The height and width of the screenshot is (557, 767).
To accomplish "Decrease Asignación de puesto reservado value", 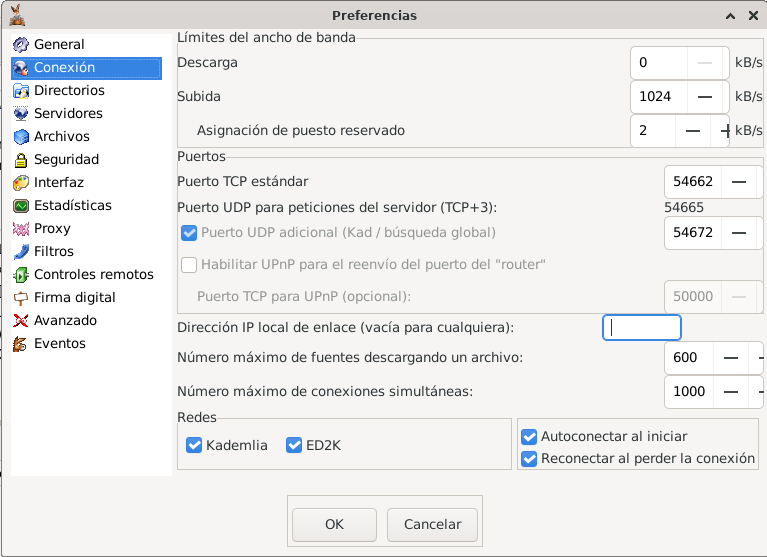I will pos(693,131).
